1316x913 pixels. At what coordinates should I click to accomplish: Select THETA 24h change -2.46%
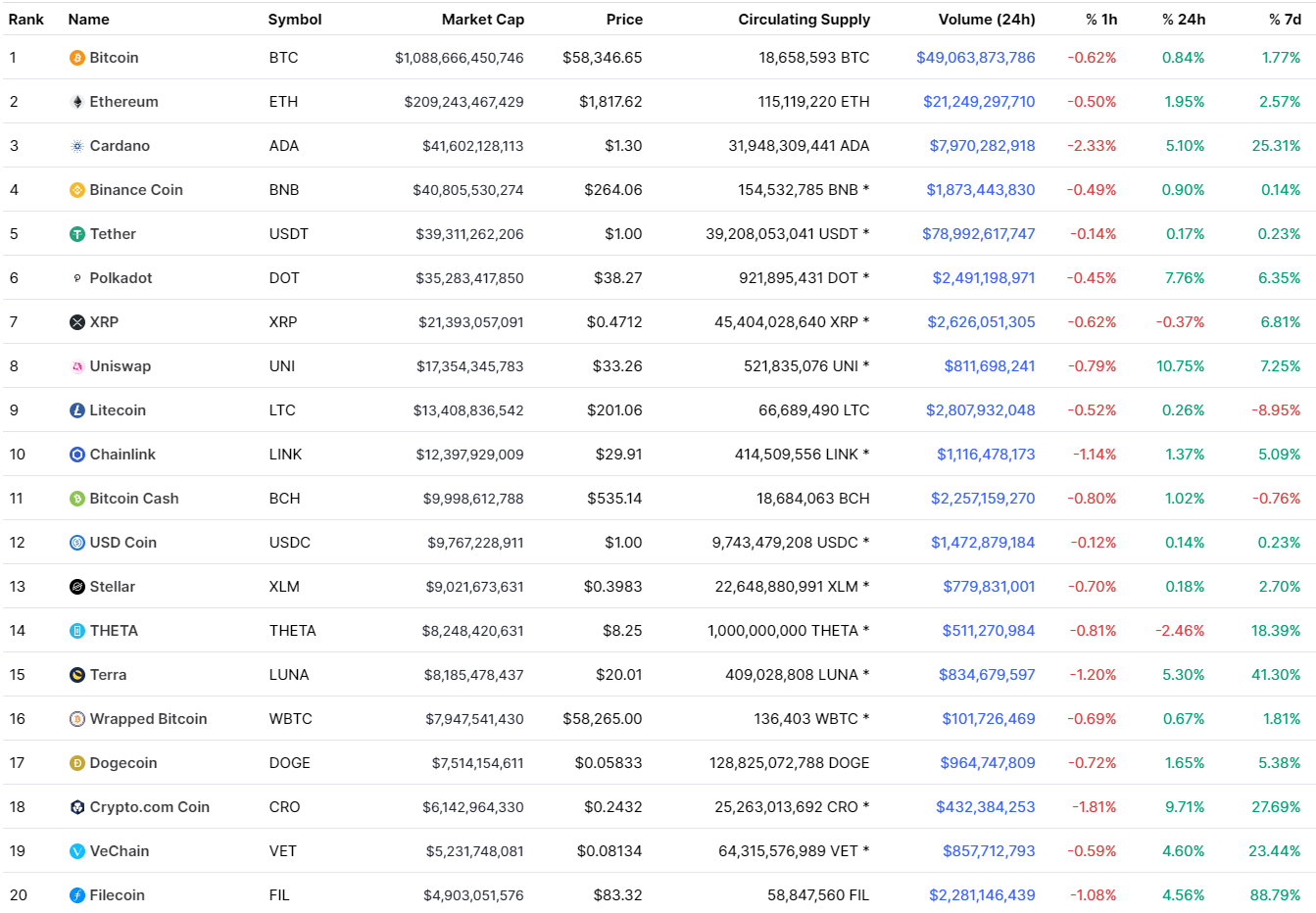pos(1181,631)
